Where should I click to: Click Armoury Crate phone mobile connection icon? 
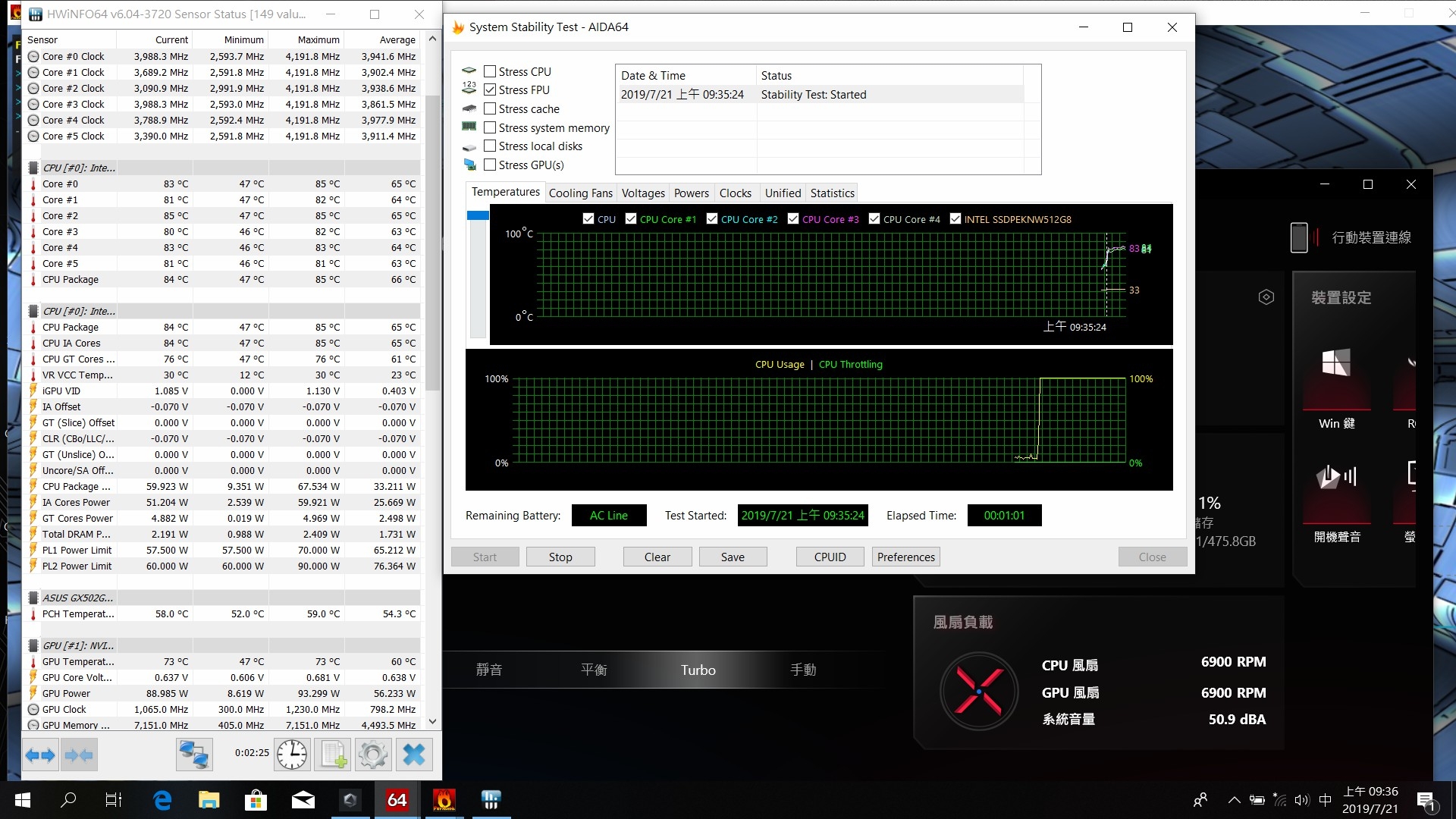1299,237
